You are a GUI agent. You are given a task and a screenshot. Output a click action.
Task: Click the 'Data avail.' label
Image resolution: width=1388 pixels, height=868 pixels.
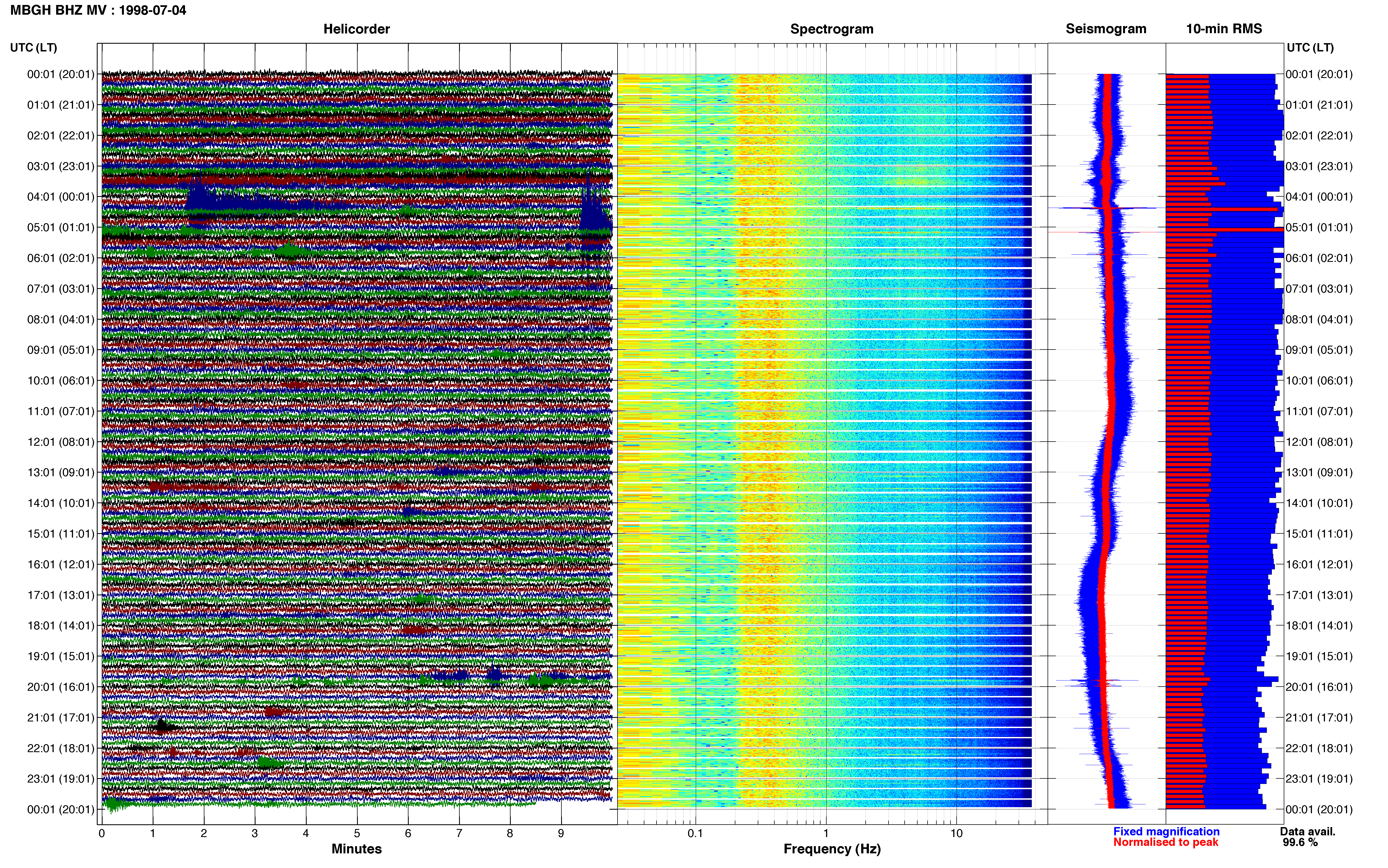[x=1308, y=831]
